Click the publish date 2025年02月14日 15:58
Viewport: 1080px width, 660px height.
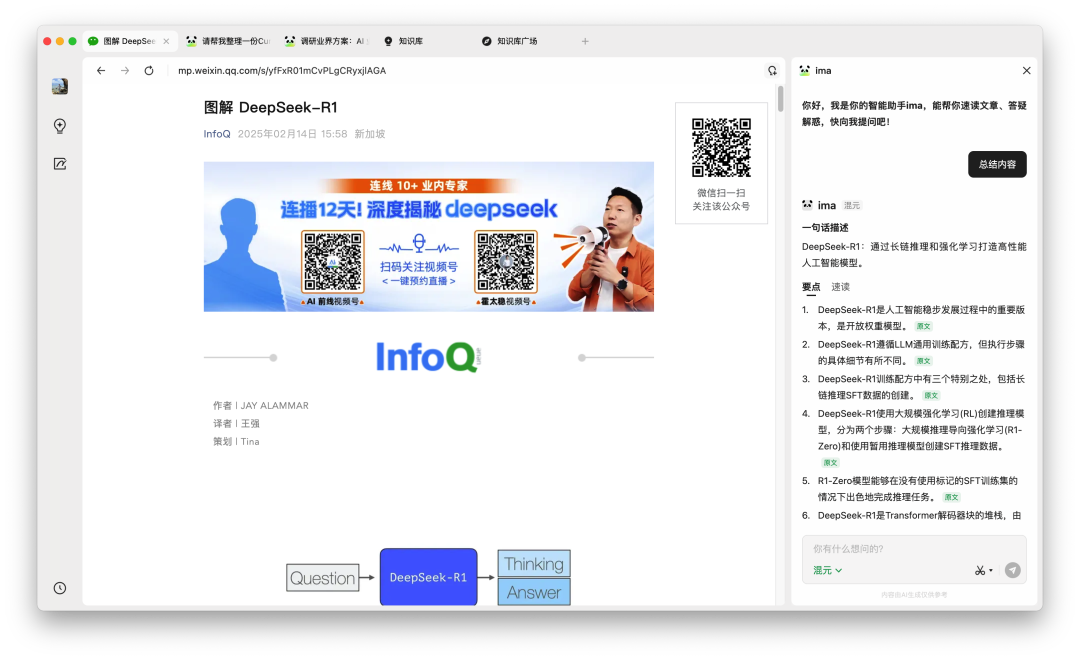[292, 134]
